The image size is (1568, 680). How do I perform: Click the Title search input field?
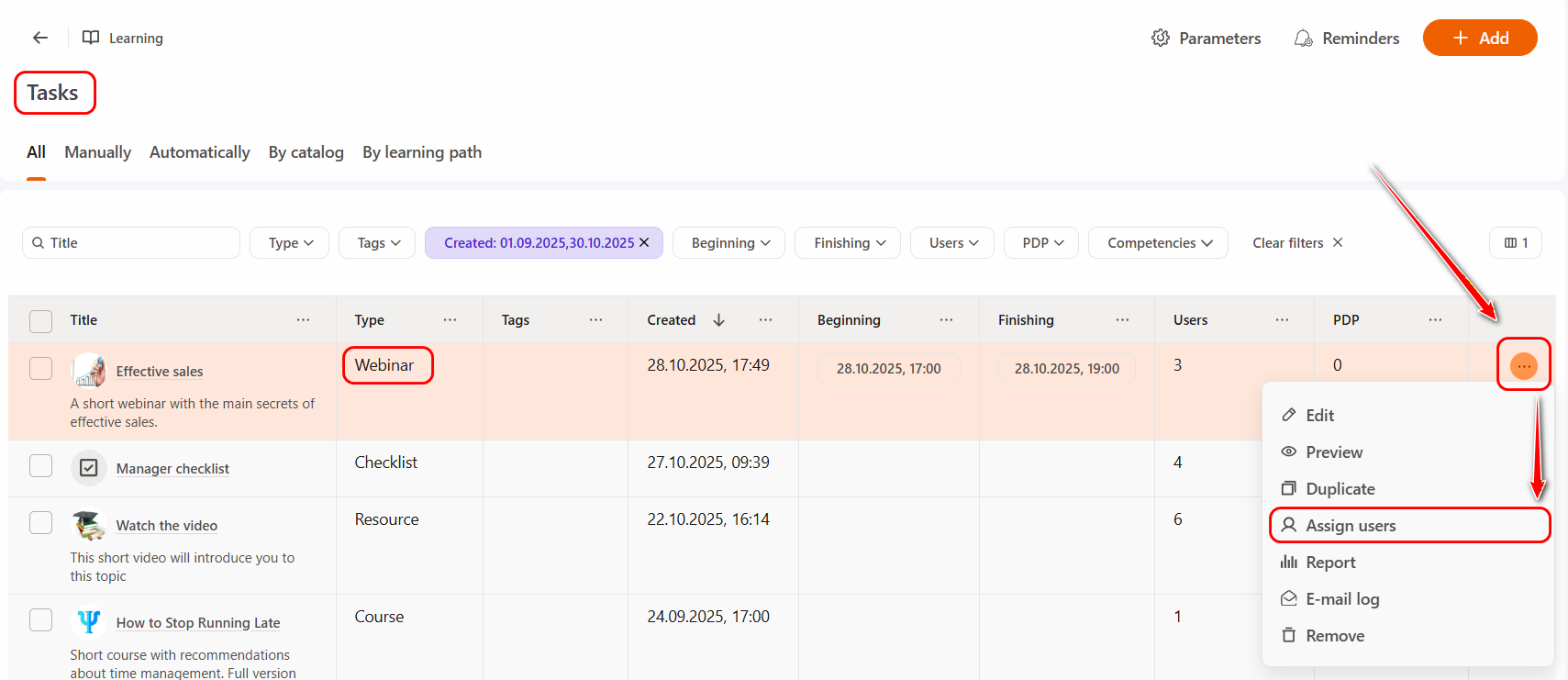[x=138, y=243]
